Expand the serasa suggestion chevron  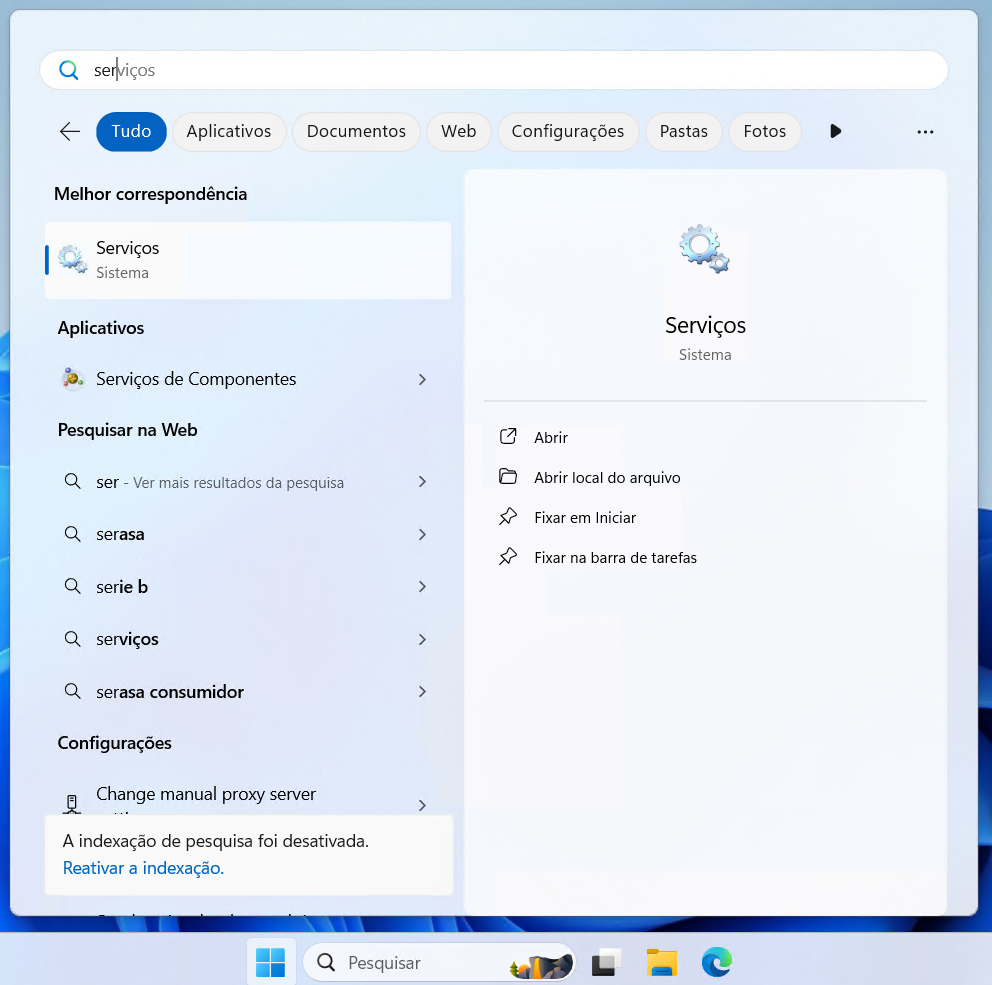coord(423,535)
